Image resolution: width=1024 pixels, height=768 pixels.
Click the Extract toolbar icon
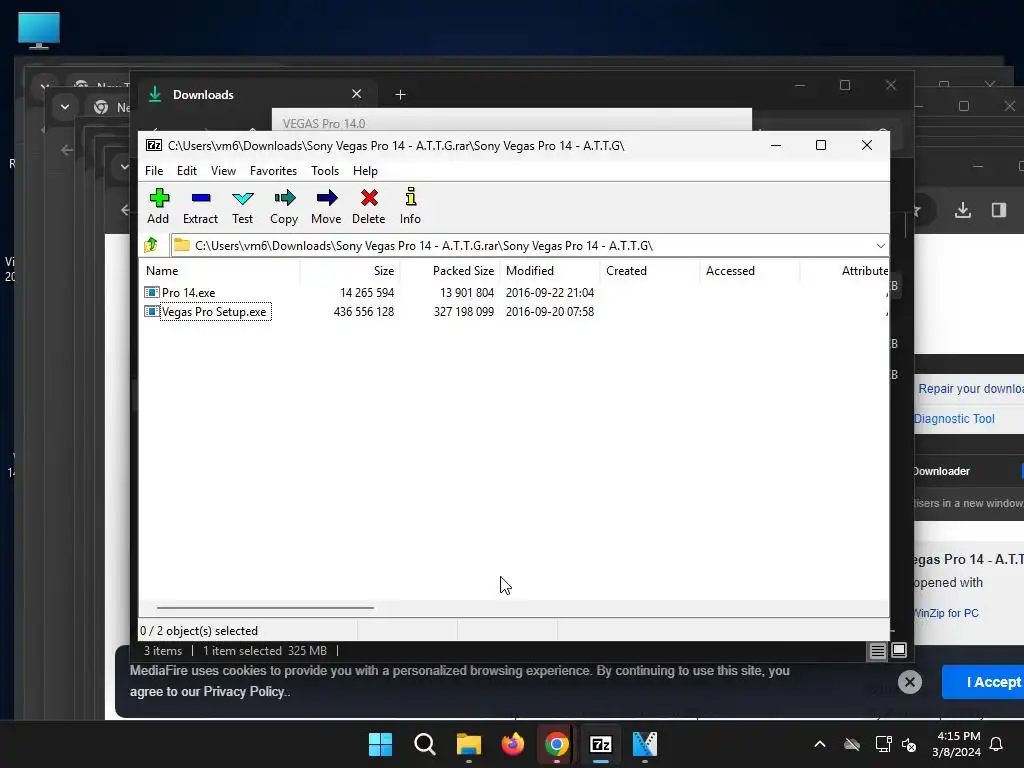click(200, 198)
